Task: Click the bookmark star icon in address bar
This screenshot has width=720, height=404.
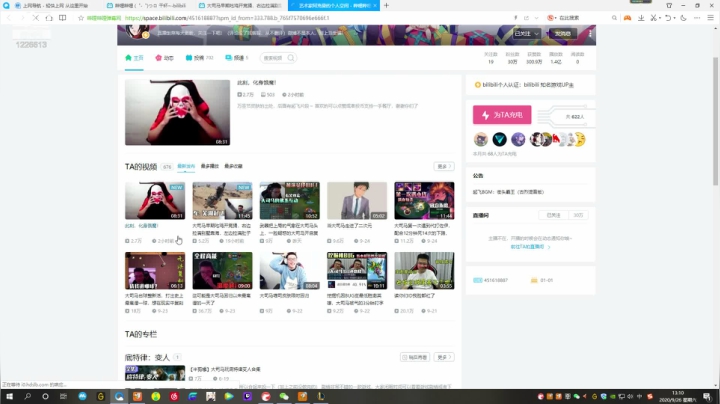Action: (x=81, y=18)
